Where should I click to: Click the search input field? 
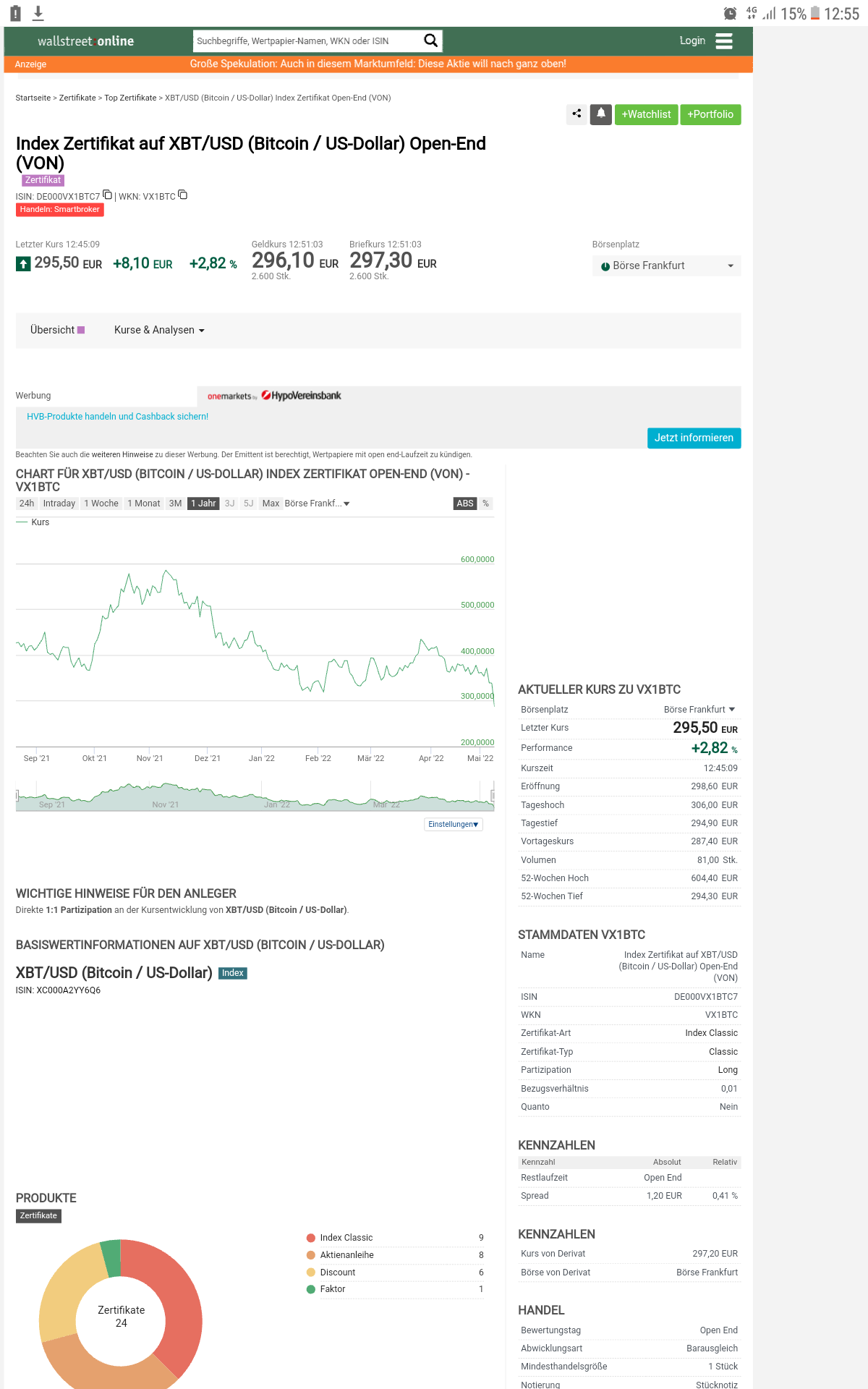coord(307,41)
